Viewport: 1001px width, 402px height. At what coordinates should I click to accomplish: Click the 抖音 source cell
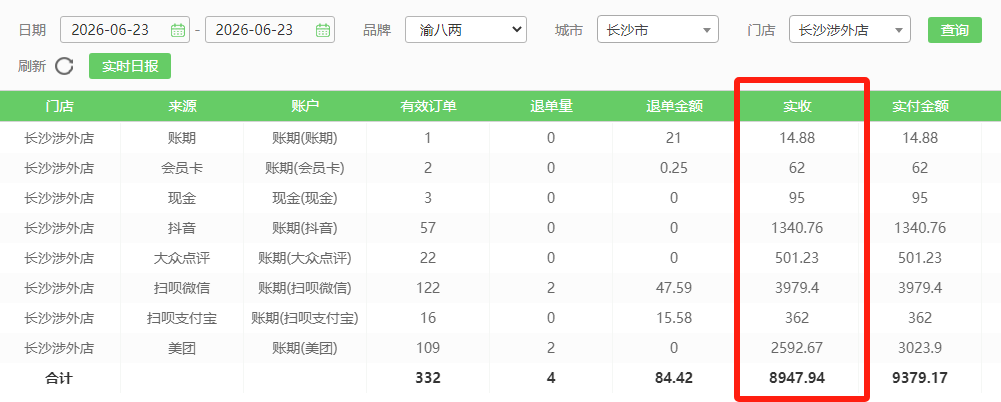(182, 228)
